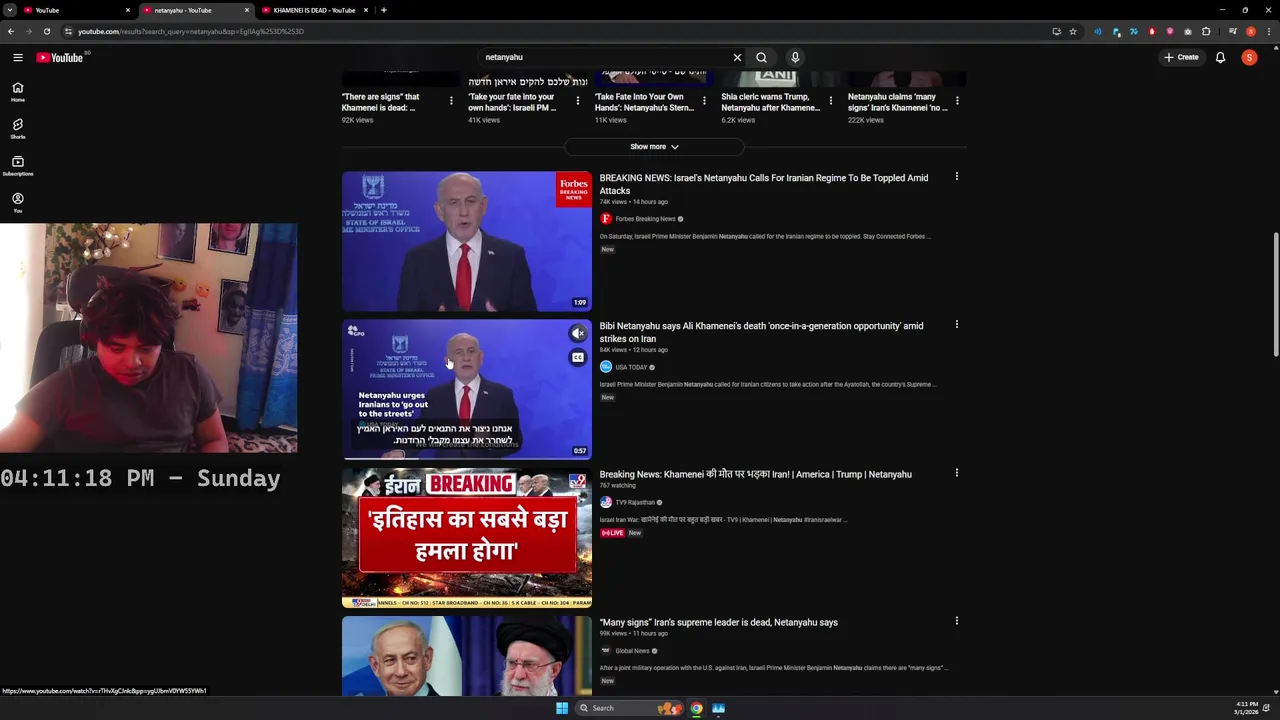1280x720 pixels.
Task: Click the YouTube netanyahu search field
Action: [x=605, y=58]
